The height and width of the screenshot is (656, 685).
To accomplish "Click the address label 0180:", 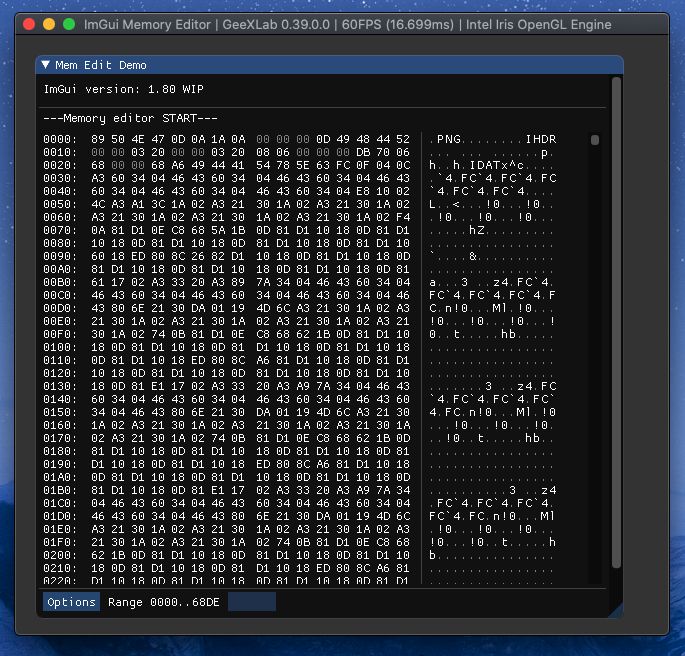I will click(60, 451).
